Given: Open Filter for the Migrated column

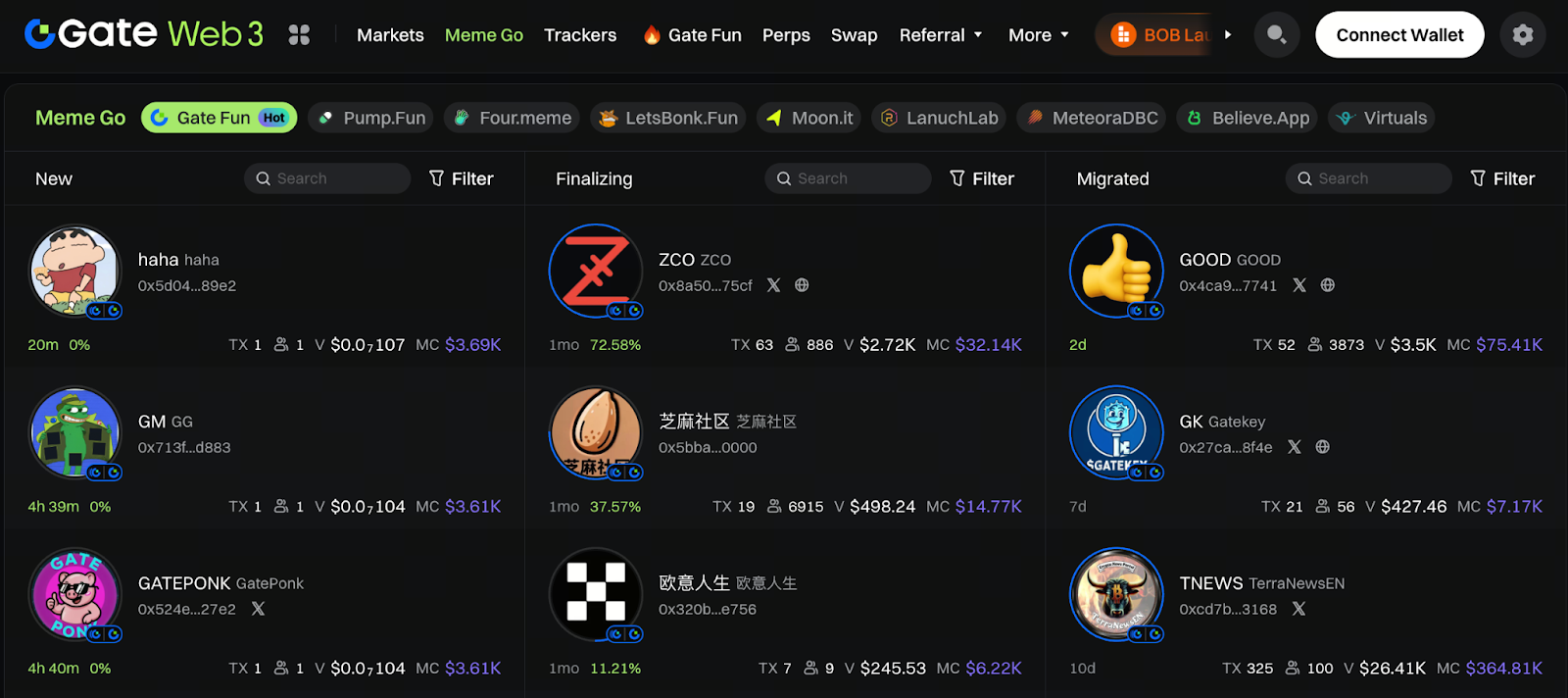Looking at the screenshot, I should pos(1502,178).
